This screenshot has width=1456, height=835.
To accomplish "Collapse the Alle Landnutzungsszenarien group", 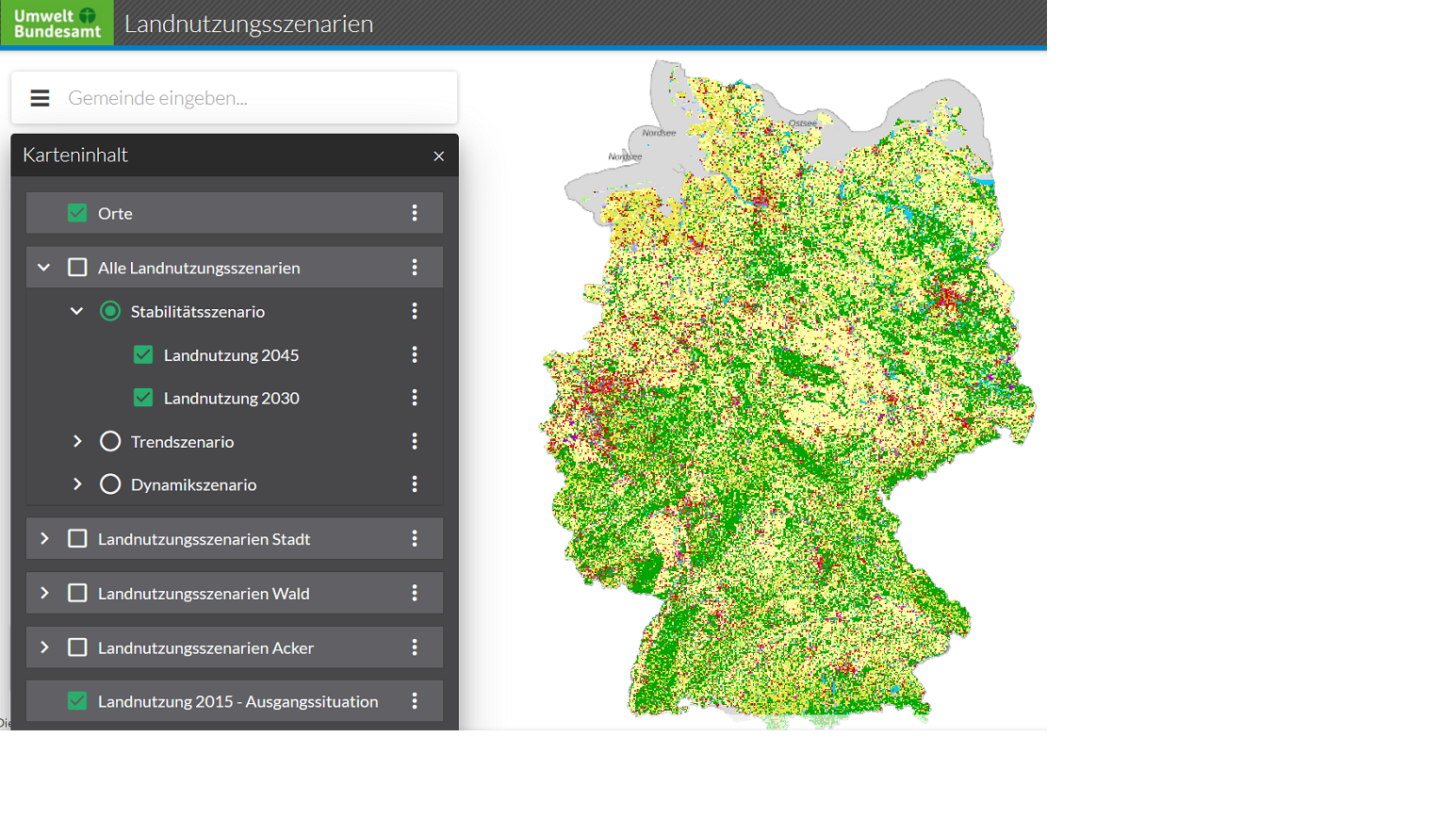I will 44,268.
